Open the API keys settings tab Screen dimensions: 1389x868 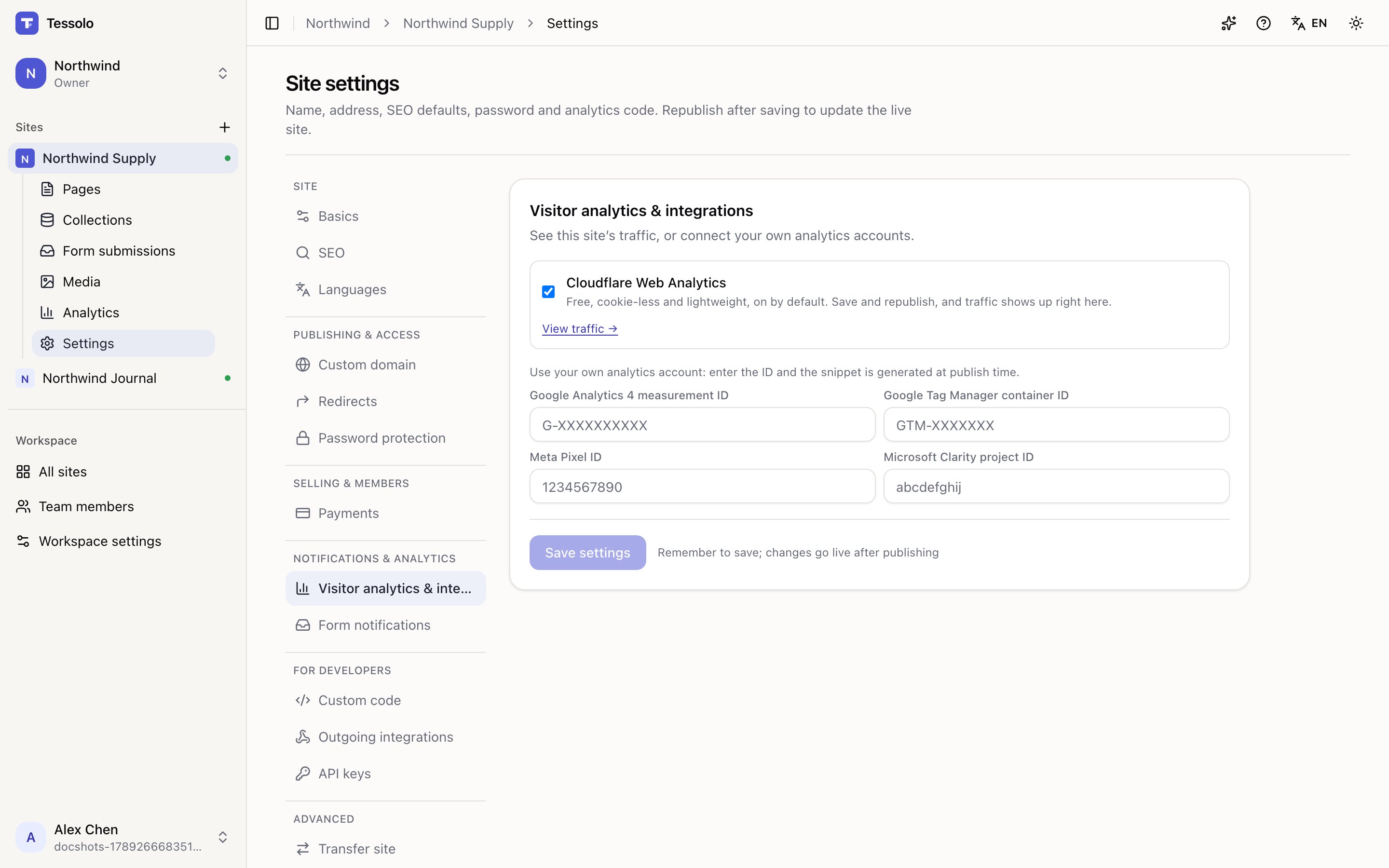[386, 774]
